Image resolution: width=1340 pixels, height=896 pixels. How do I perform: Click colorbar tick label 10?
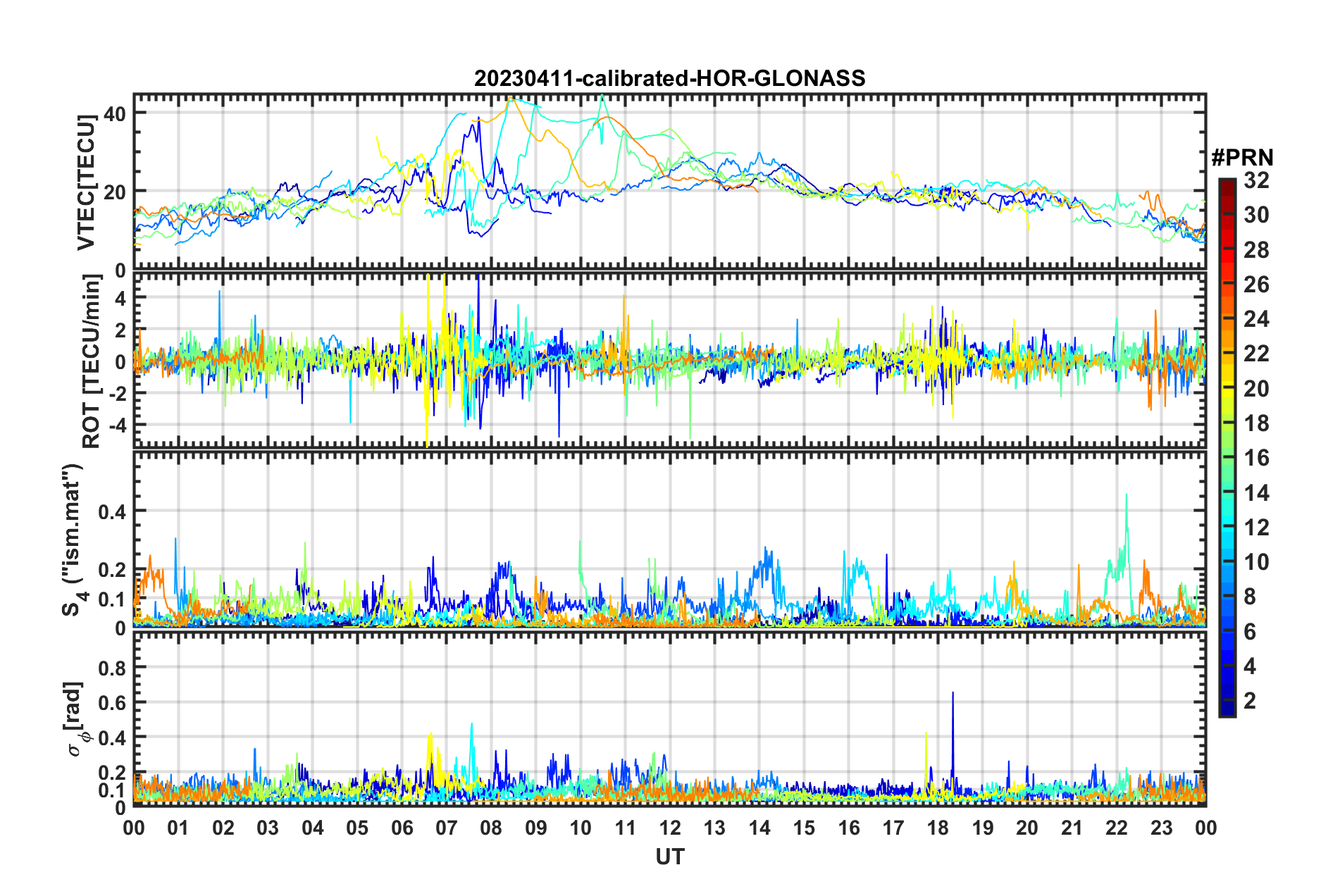1256,562
